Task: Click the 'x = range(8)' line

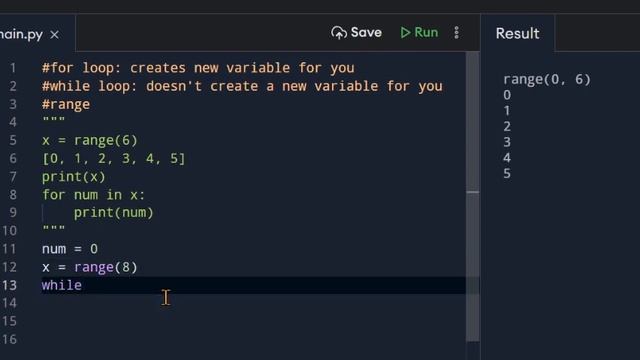Action: point(90,267)
